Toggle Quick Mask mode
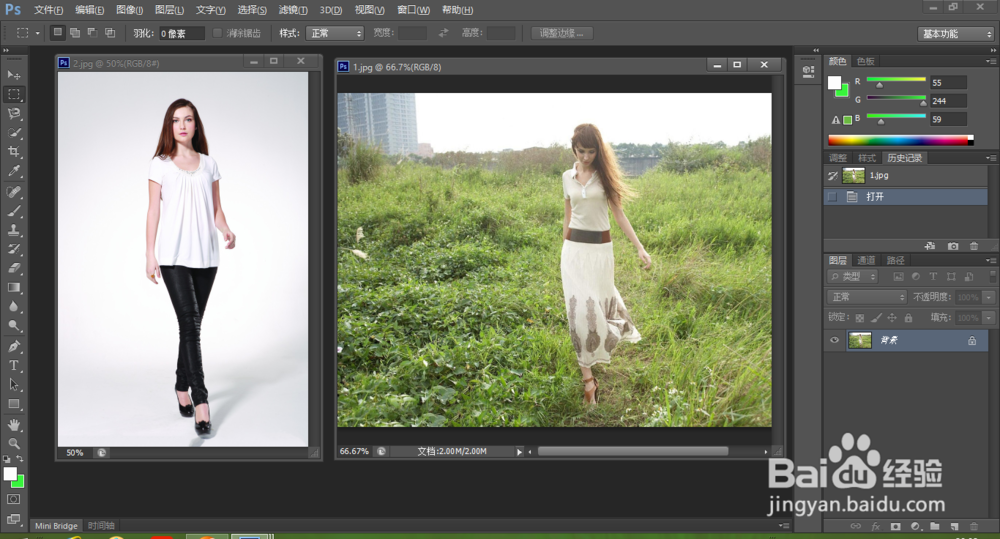This screenshot has width=1000, height=539. pyautogui.click(x=13, y=499)
